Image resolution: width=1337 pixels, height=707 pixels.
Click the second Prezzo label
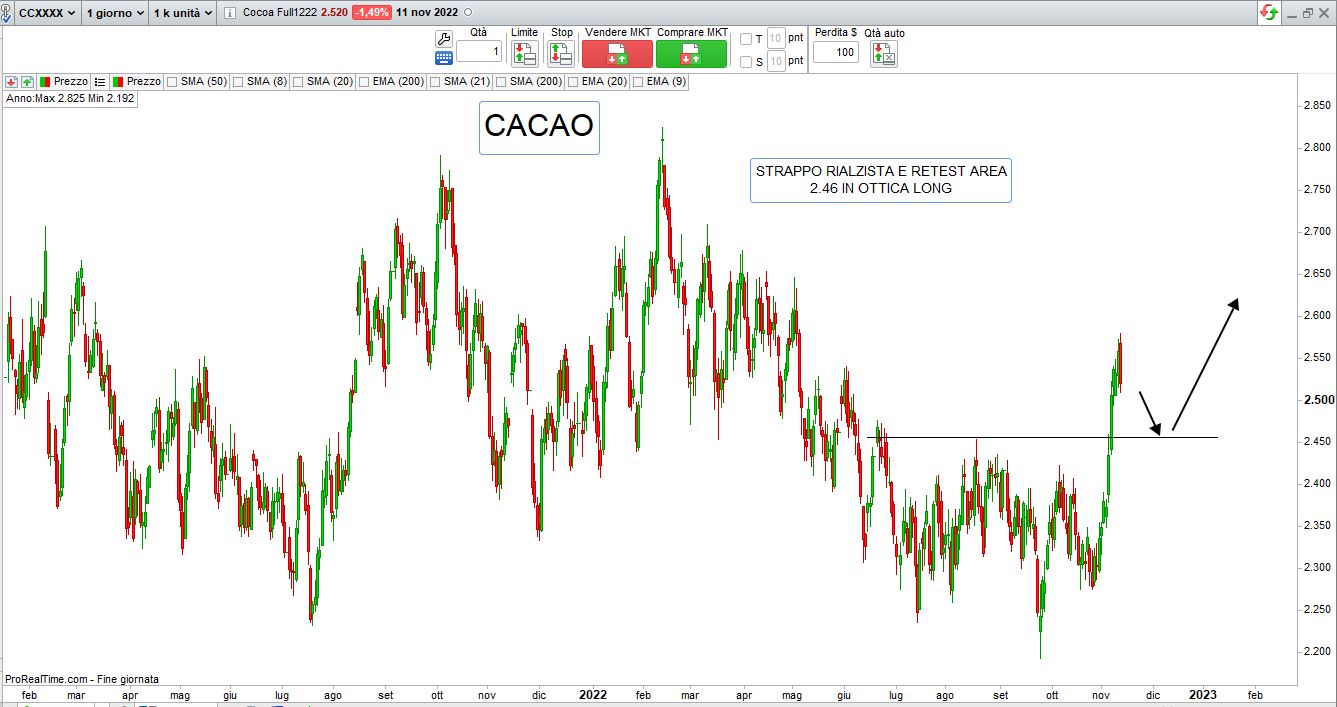(x=144, y=81)
